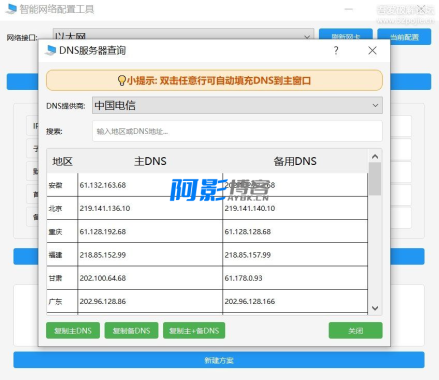Select primary DNS 202.96.128.86

tap(150, 301)
